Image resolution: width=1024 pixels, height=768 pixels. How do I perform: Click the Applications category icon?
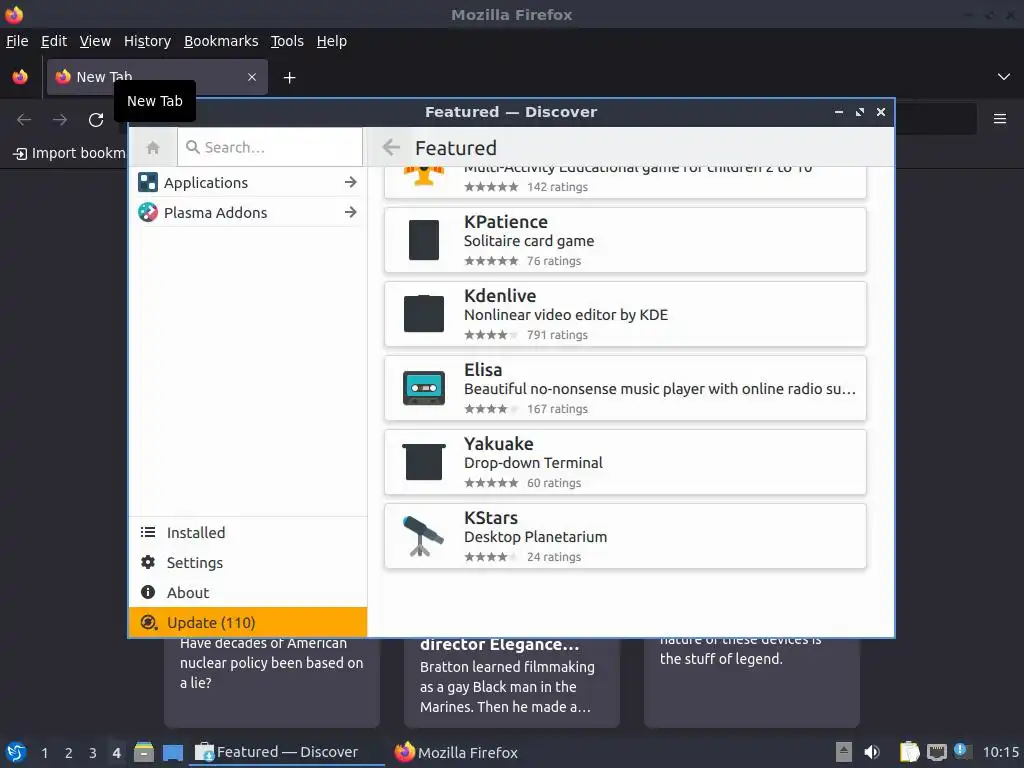148,182
